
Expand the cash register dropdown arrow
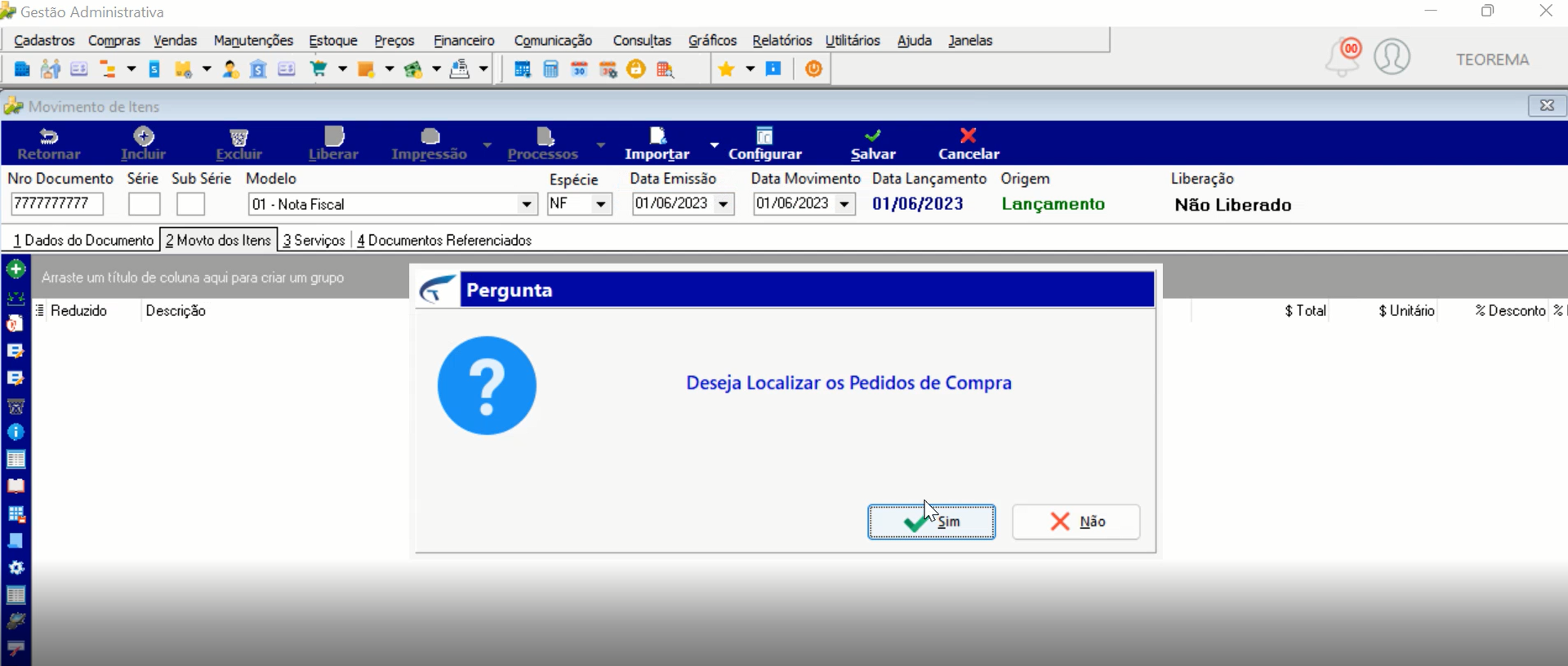[x=483, y=69]
